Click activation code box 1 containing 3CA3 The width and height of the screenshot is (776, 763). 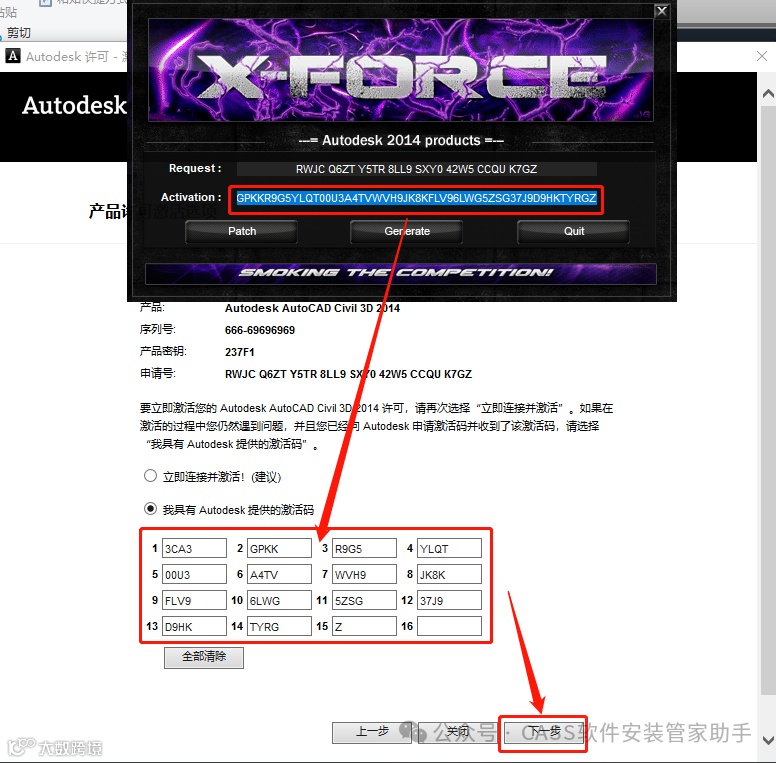(x=194, y=548)
